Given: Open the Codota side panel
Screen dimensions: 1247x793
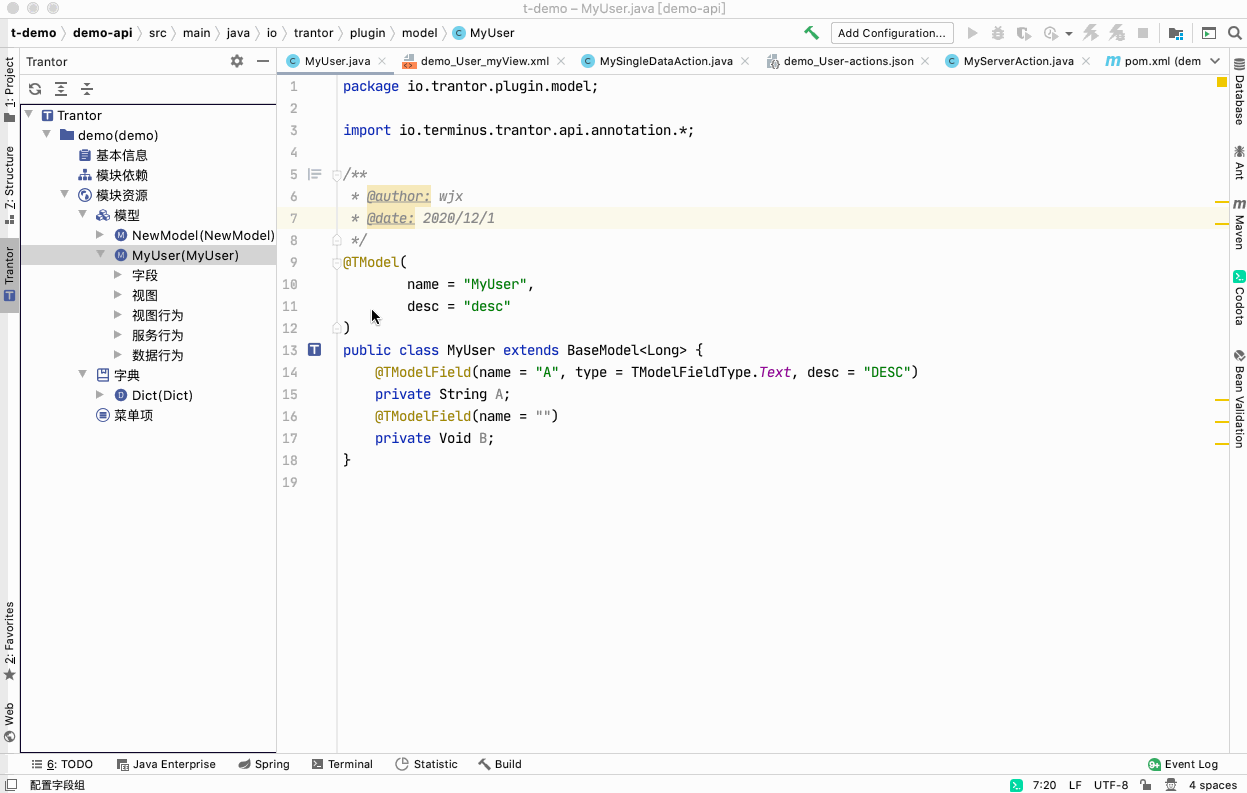Looking at the screenshot, I should 1239,297.
